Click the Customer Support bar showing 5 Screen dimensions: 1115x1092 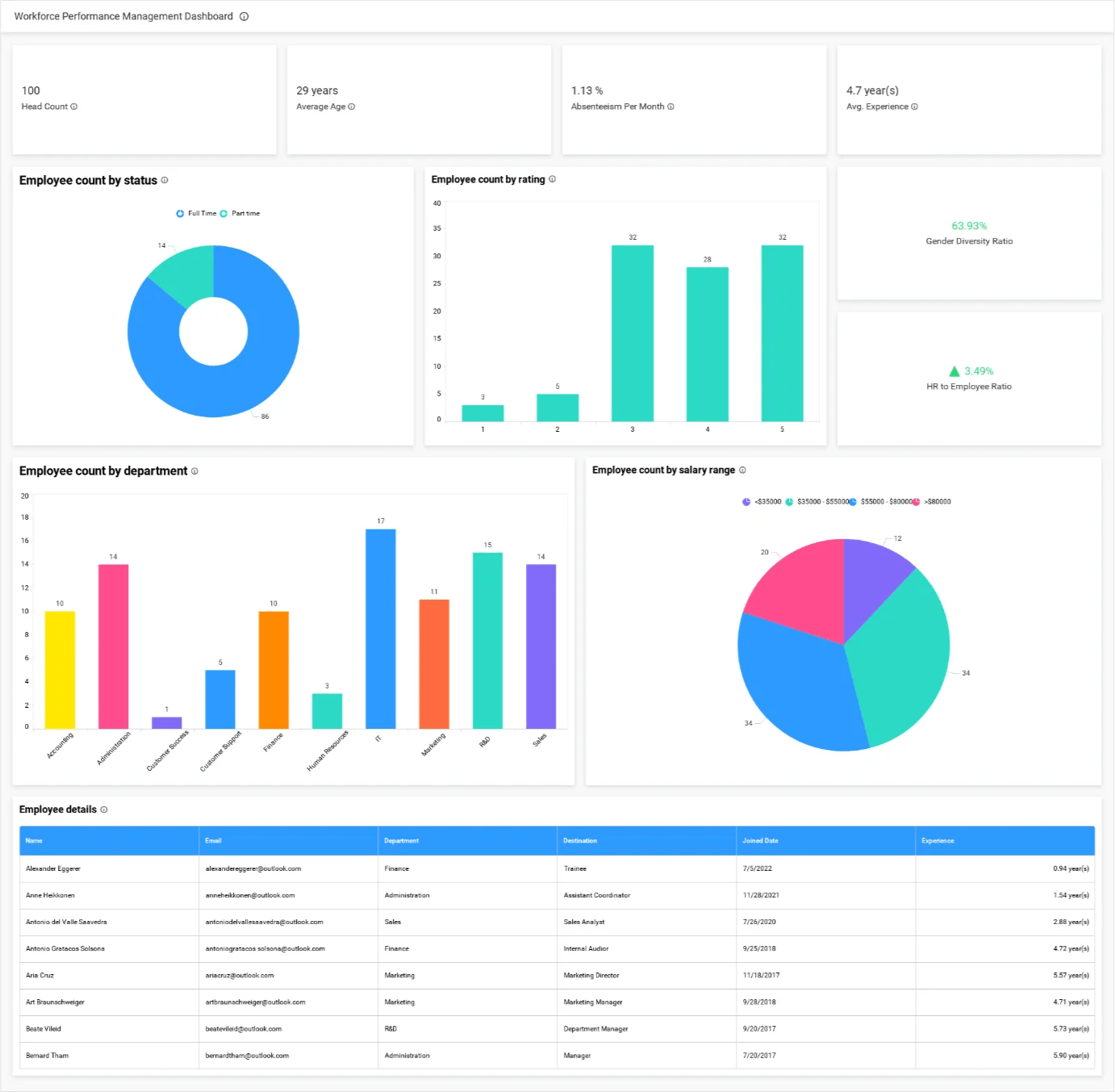220,700
